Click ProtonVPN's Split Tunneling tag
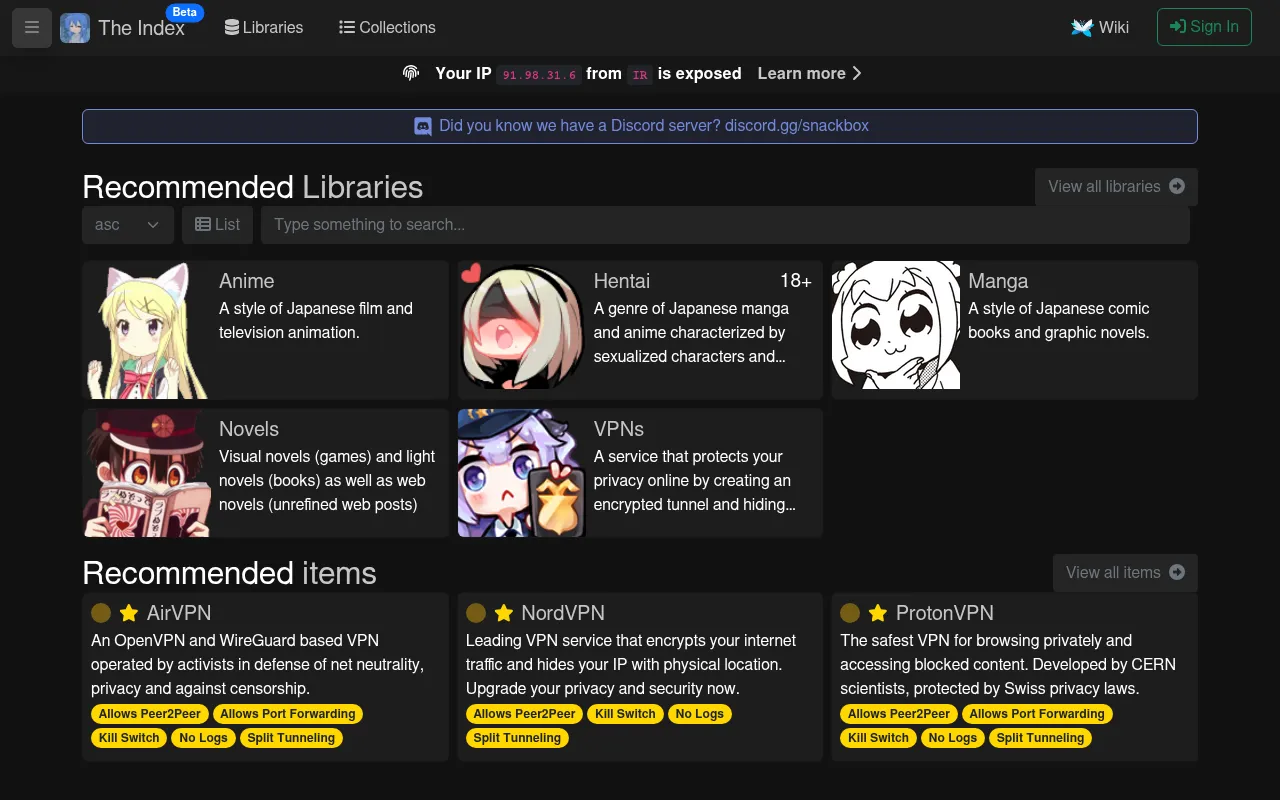Viewport: 1280px width, 800px height. 1040,738
